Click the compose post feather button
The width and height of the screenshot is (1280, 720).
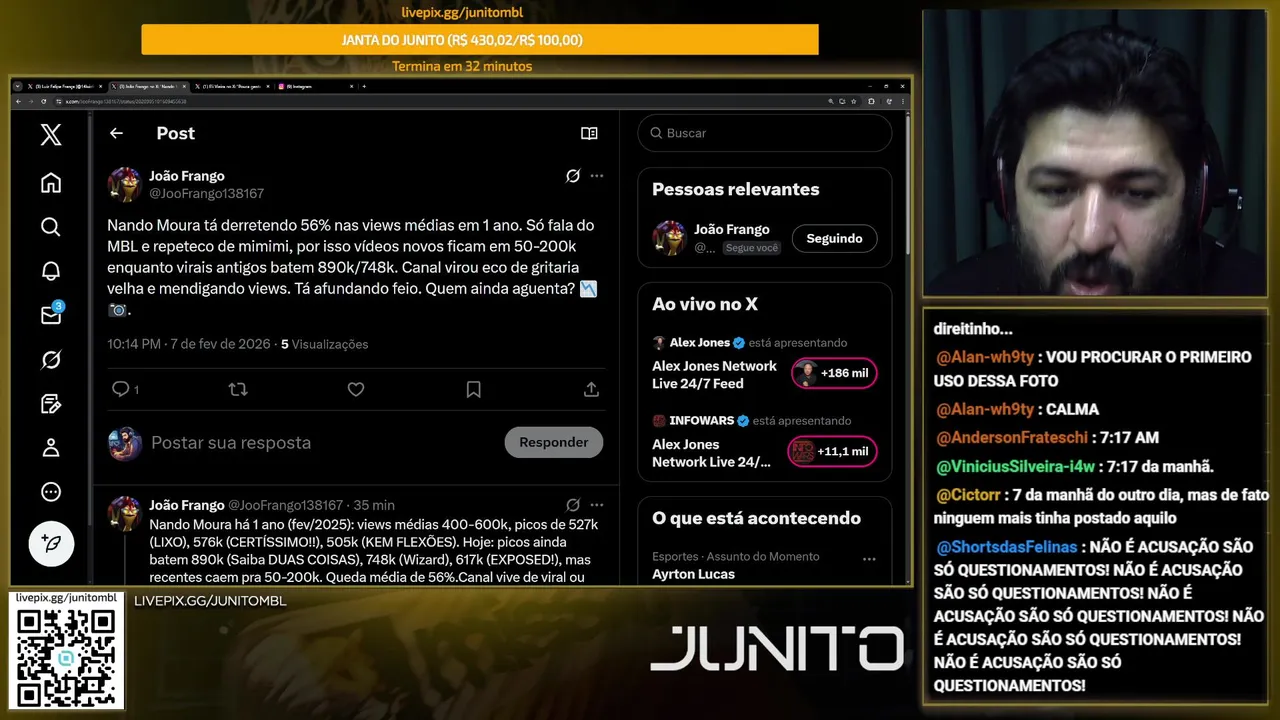[51, 544]
